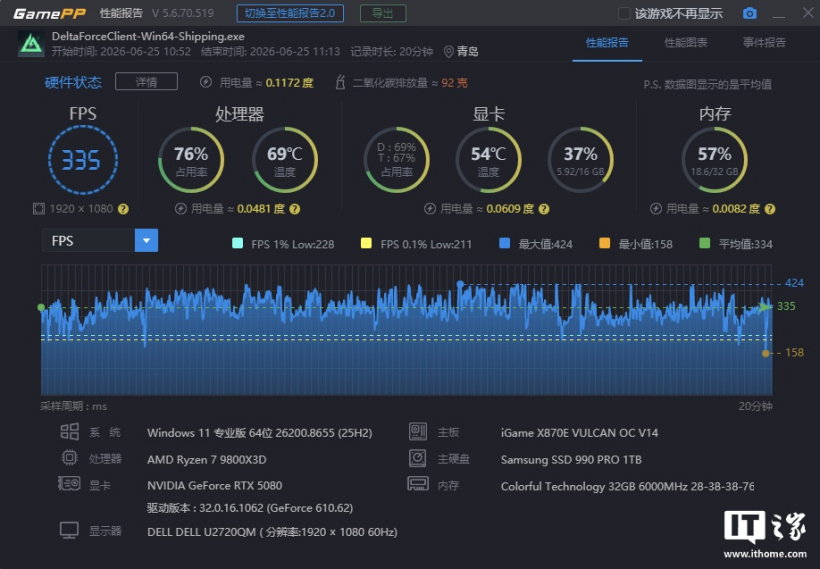This screenshot has width=820, height=569.
Task: Click the cyan FPS 1% Low swatch
Action: (x=237, y=243)
